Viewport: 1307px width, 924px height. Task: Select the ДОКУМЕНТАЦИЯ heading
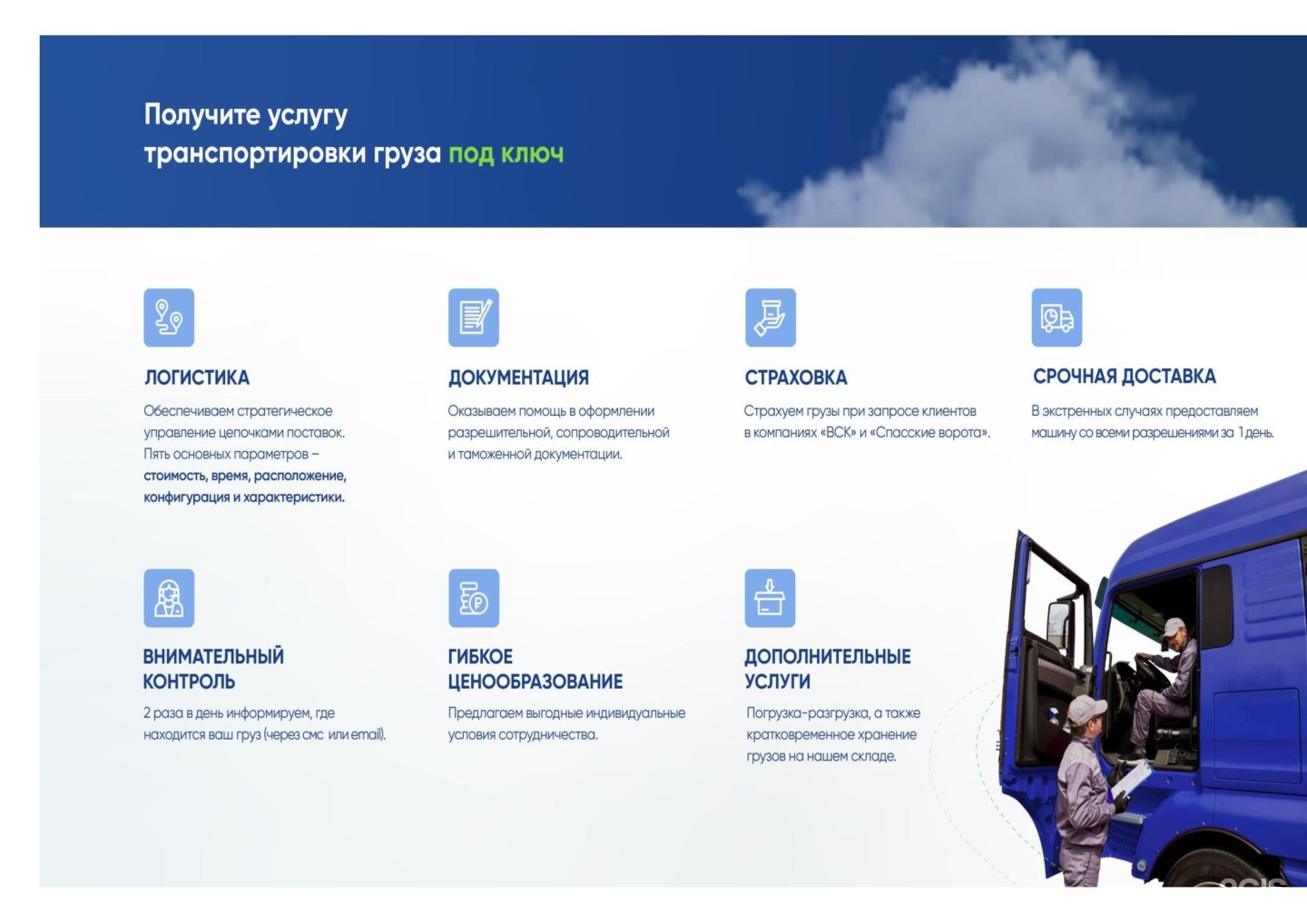[x=518, y=378]
